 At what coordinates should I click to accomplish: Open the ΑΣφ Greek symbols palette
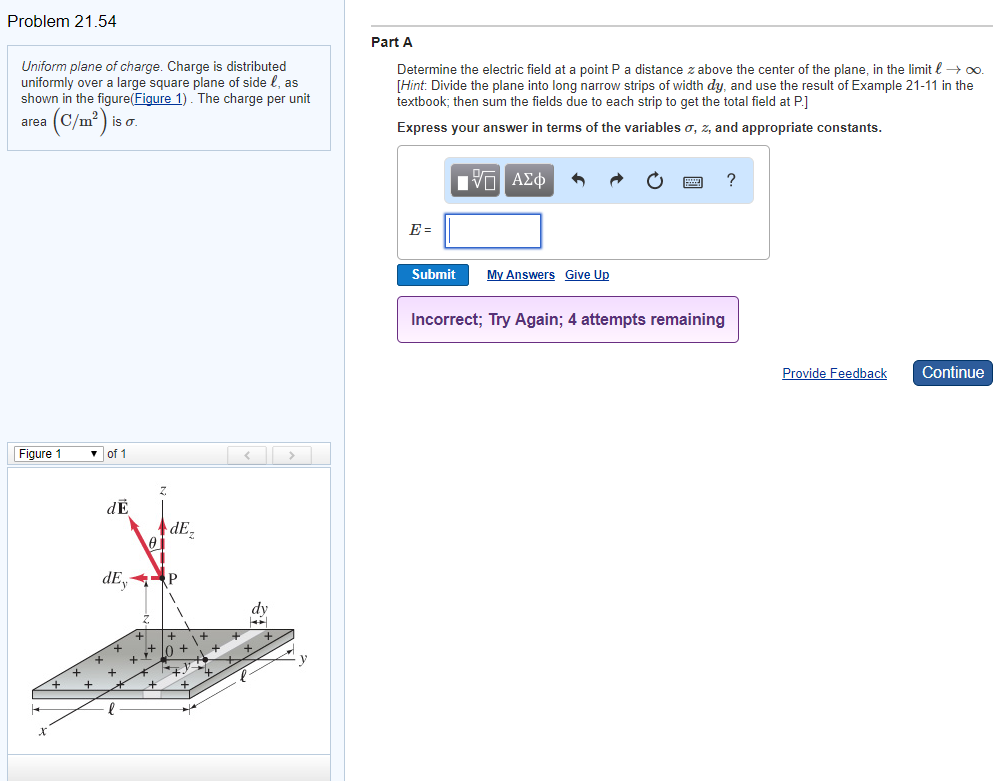click(x=528, y=180)
